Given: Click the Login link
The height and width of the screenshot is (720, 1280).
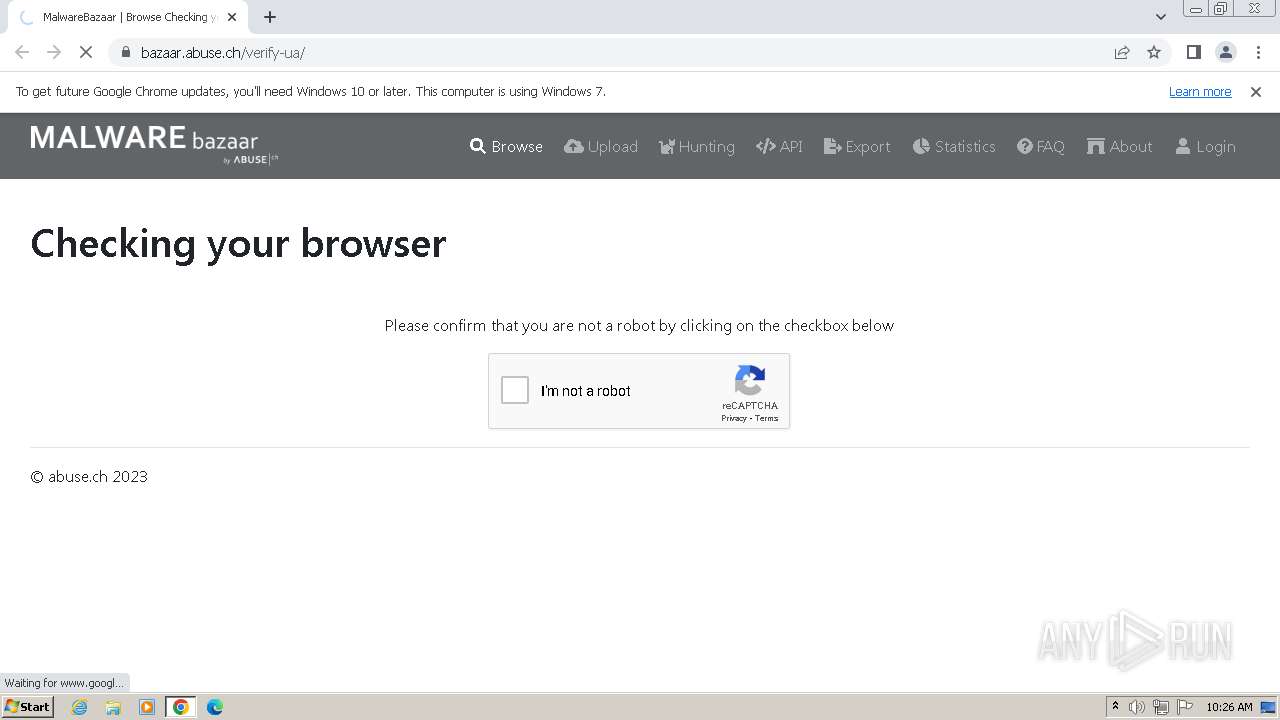Looking at the screenshot, I should (1205, 146).
